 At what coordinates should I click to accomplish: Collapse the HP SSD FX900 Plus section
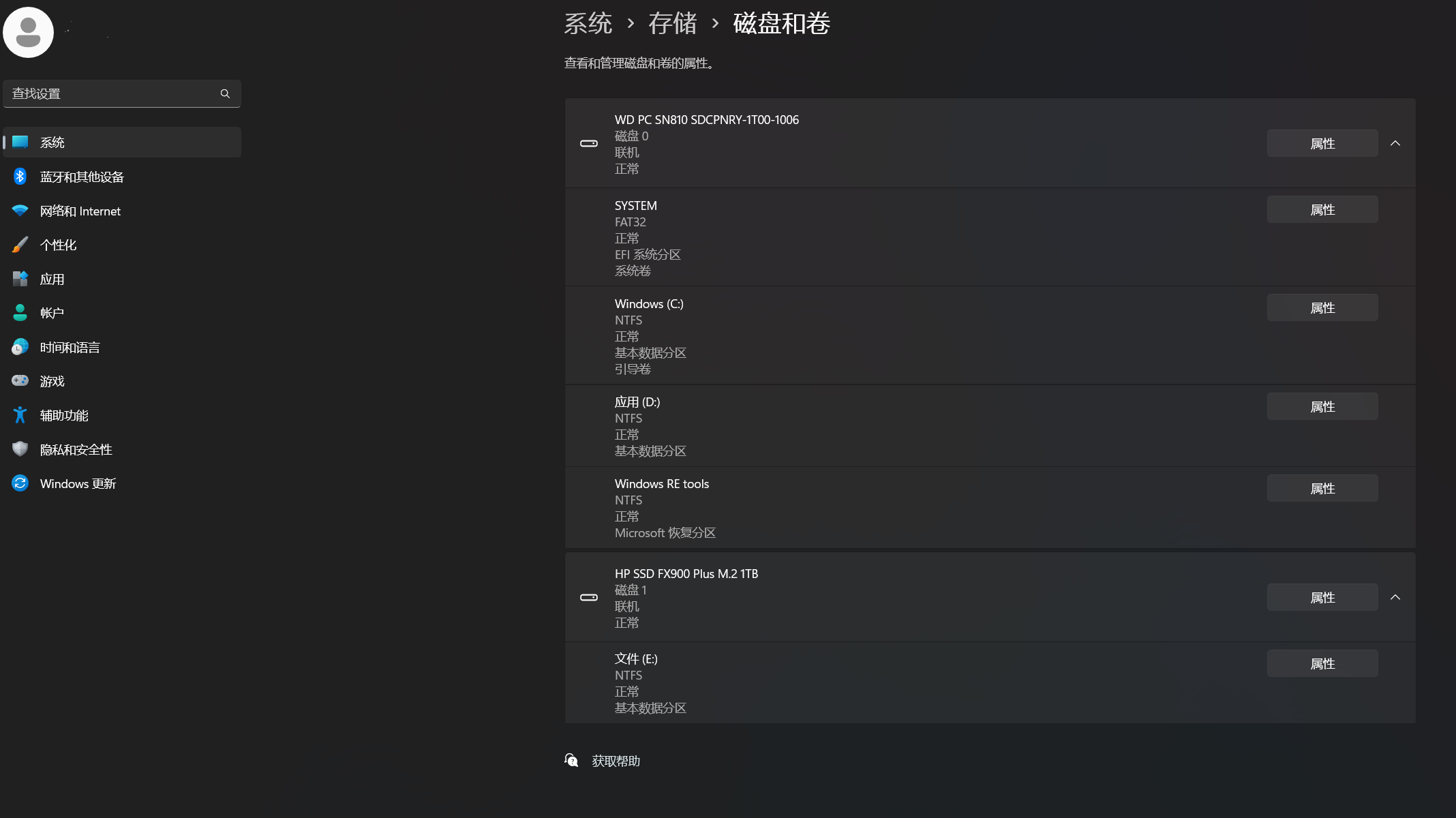point(1395,597)
